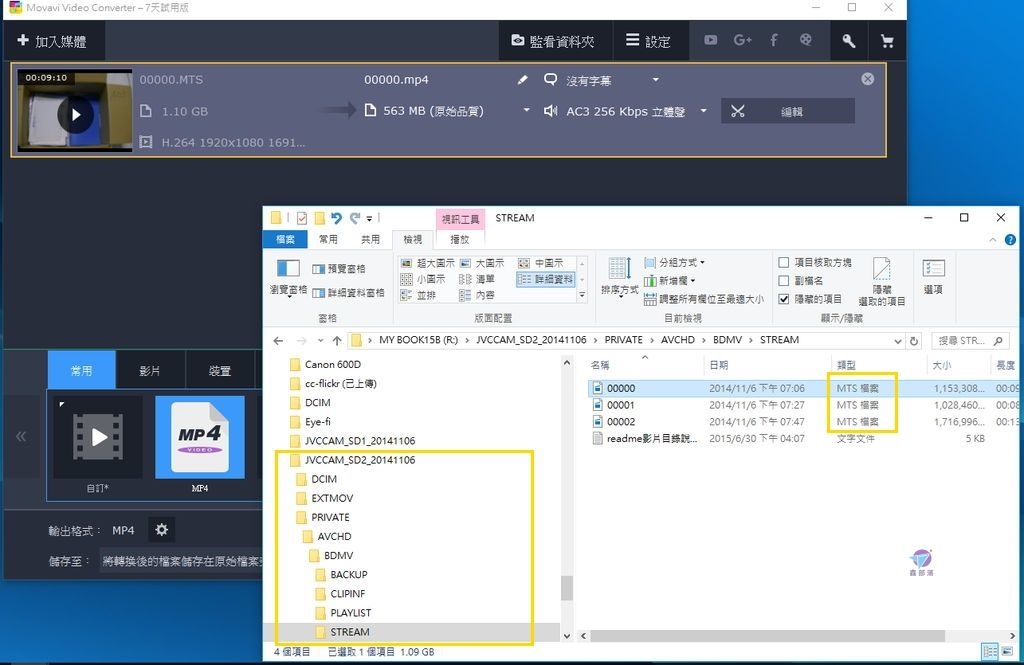
Task: Toggle the details pane in Explorer
Action: [348, 293]
